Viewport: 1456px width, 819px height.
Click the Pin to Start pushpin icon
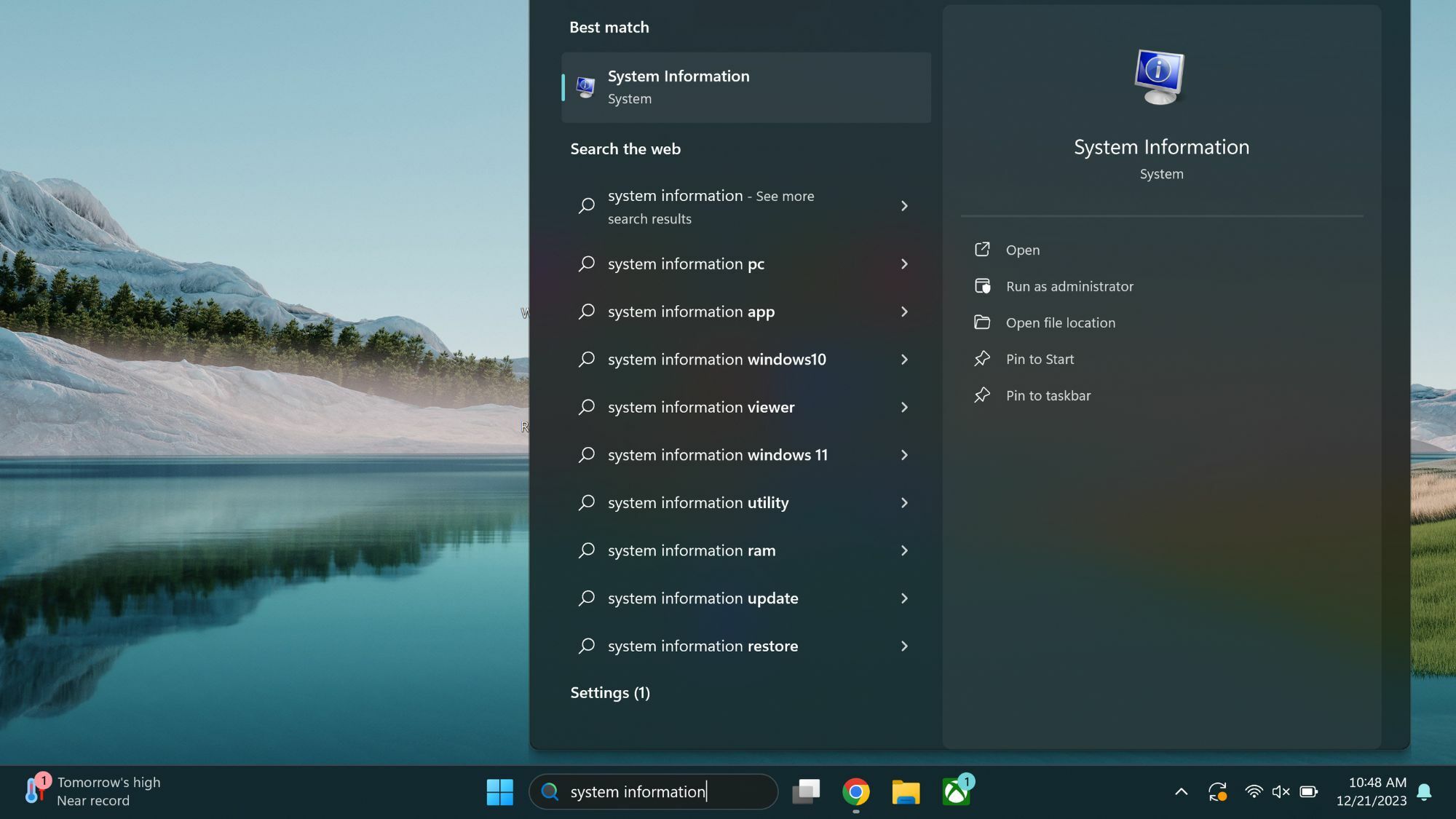tap(982, 358)
